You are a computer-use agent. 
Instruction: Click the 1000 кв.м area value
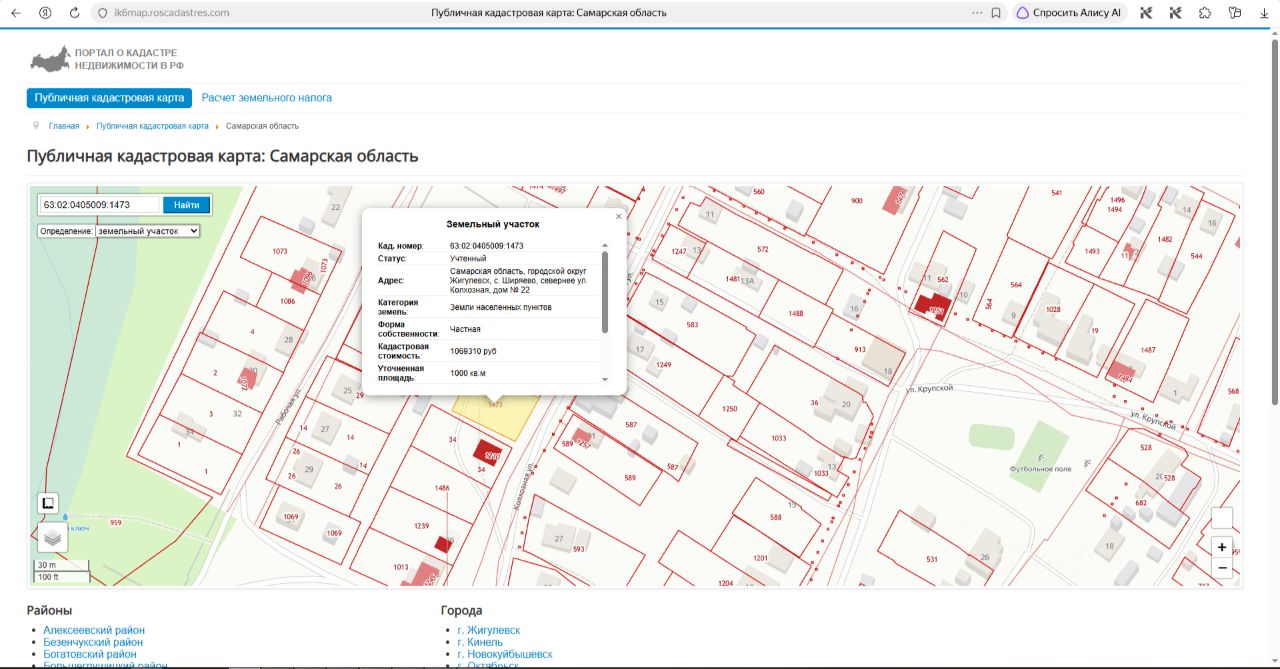(467, 373)
